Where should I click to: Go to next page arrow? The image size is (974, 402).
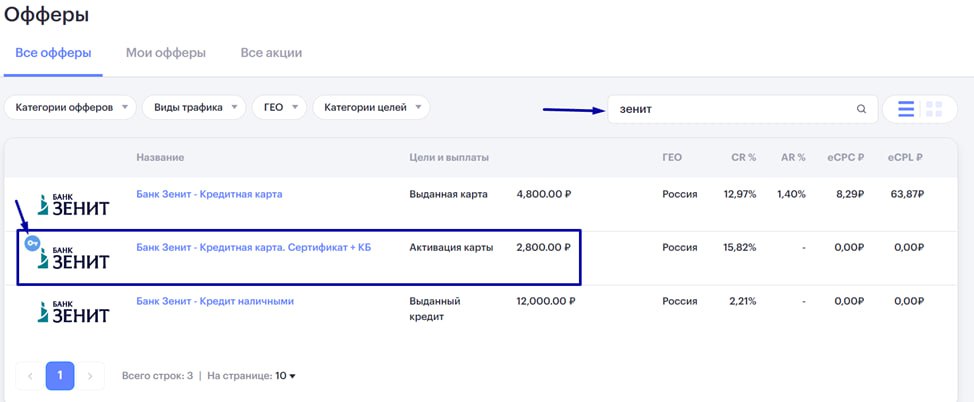pyautogui.click(x=90, y=376)
